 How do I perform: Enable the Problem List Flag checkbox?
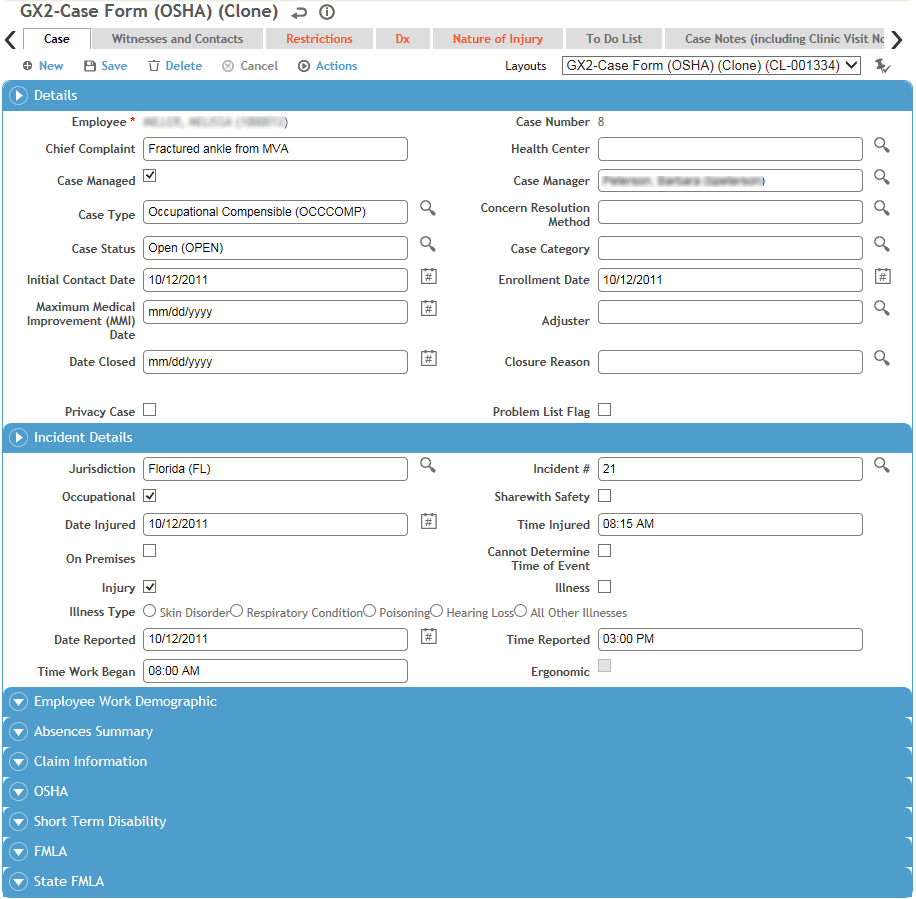tap(605, 410)
